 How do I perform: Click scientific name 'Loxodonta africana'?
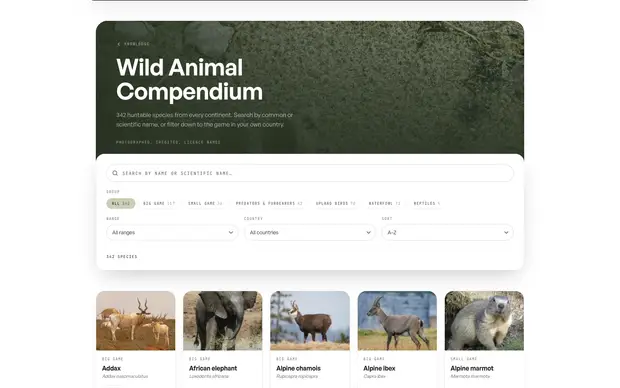209,377
